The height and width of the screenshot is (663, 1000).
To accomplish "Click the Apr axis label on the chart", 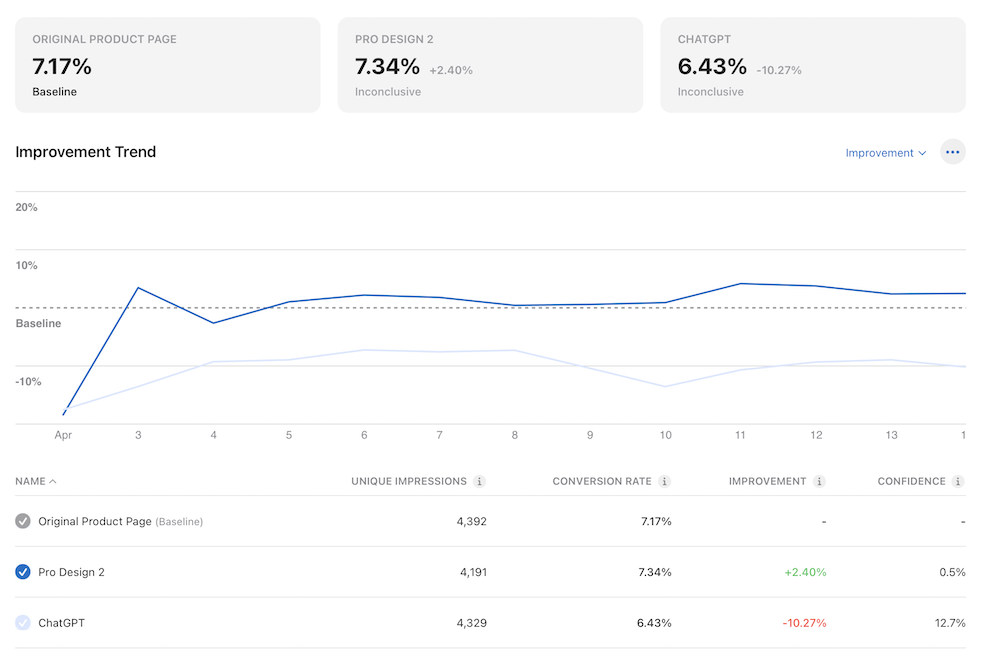I will pos(62,434).
